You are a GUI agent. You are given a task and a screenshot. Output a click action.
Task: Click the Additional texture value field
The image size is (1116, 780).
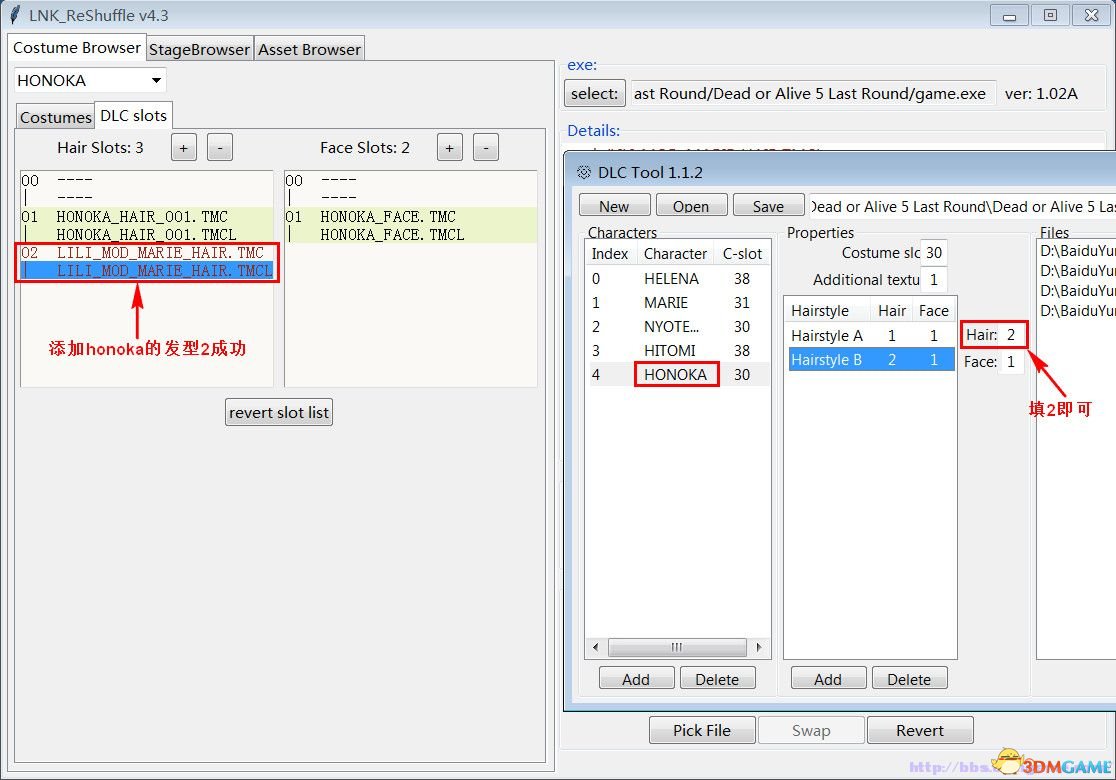[x=934, y=280]
